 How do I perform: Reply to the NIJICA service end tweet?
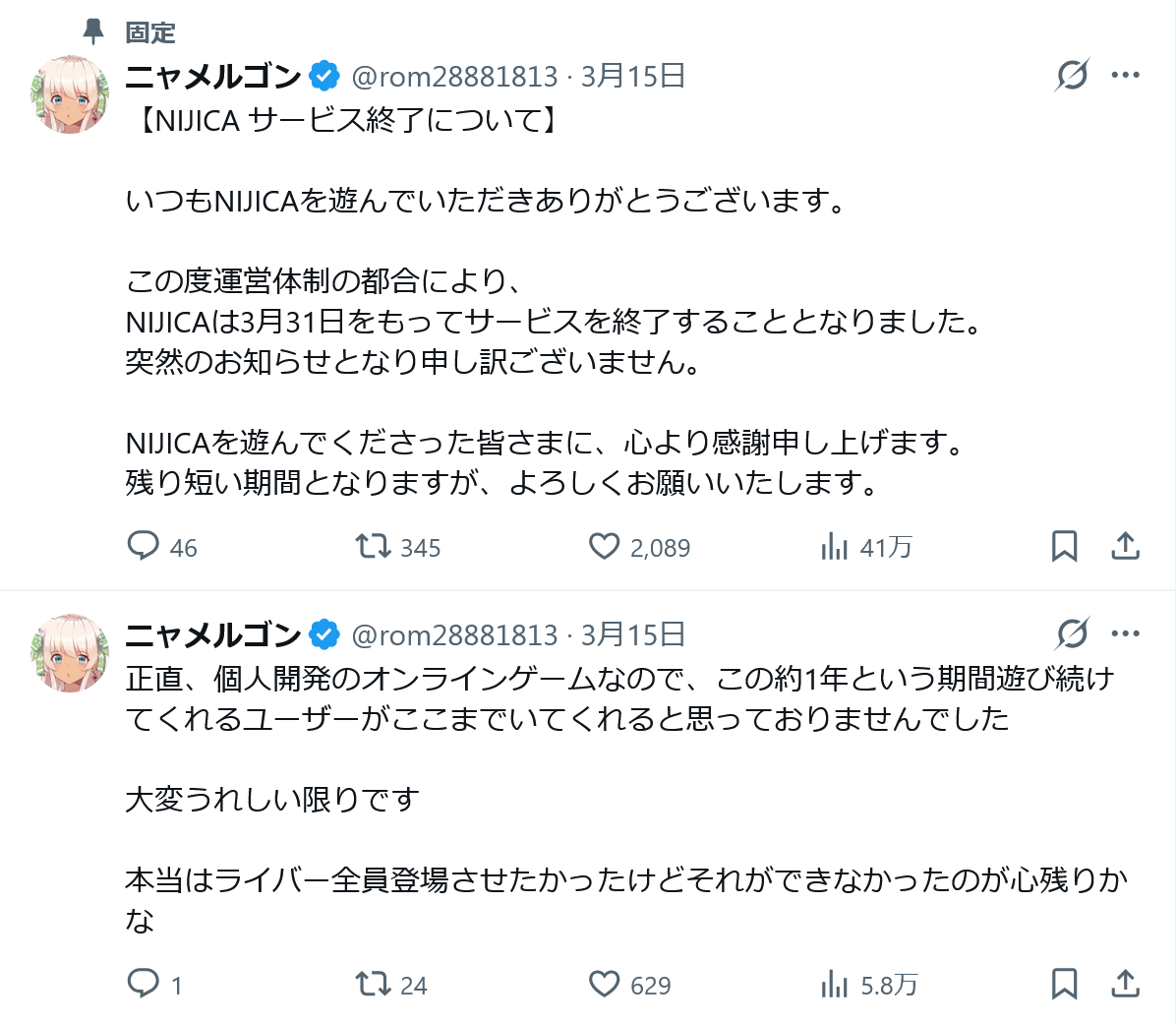point(144,546)
